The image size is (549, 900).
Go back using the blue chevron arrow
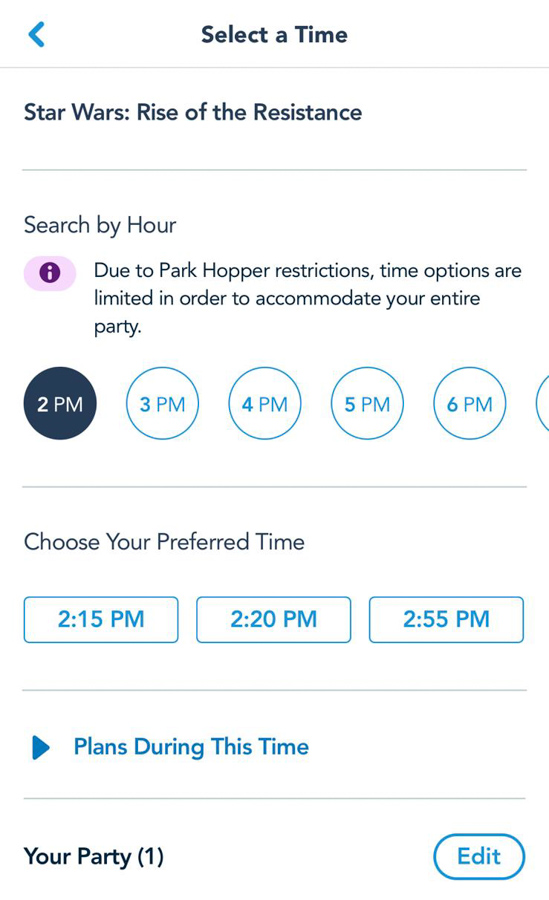[x=36, y=34]
